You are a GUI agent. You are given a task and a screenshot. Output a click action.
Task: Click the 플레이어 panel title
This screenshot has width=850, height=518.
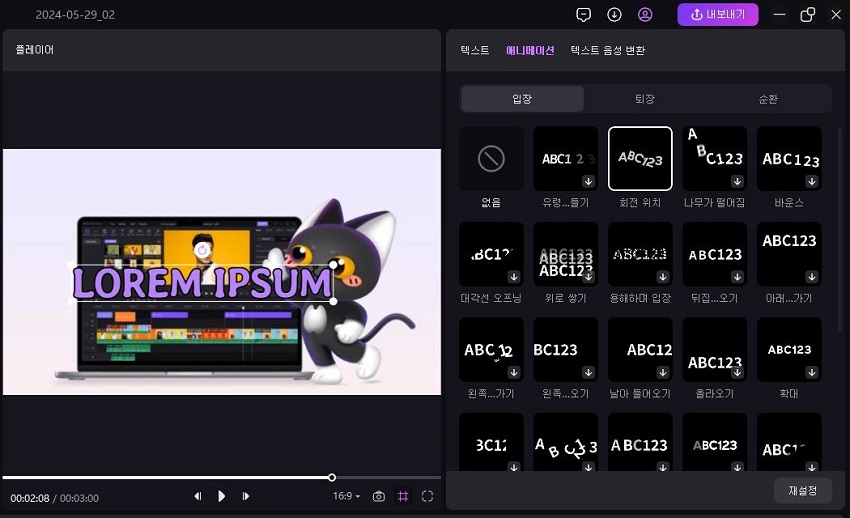(x=35, y=50)
